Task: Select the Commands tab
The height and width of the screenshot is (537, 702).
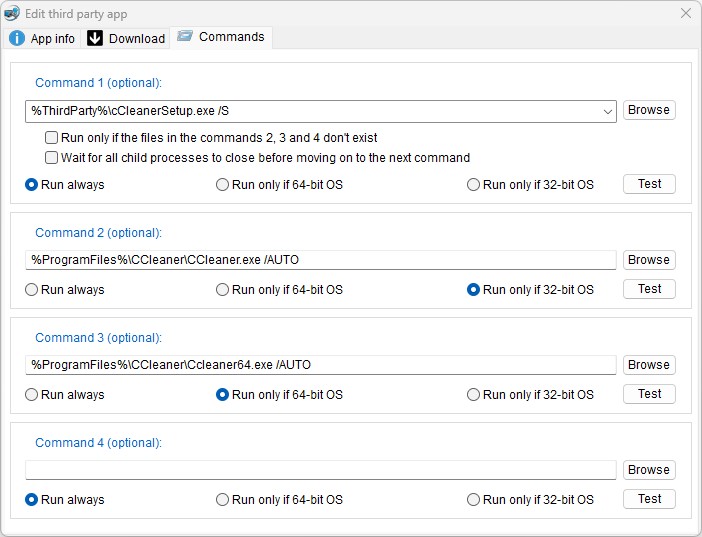Action: click(x=221, y=37)
